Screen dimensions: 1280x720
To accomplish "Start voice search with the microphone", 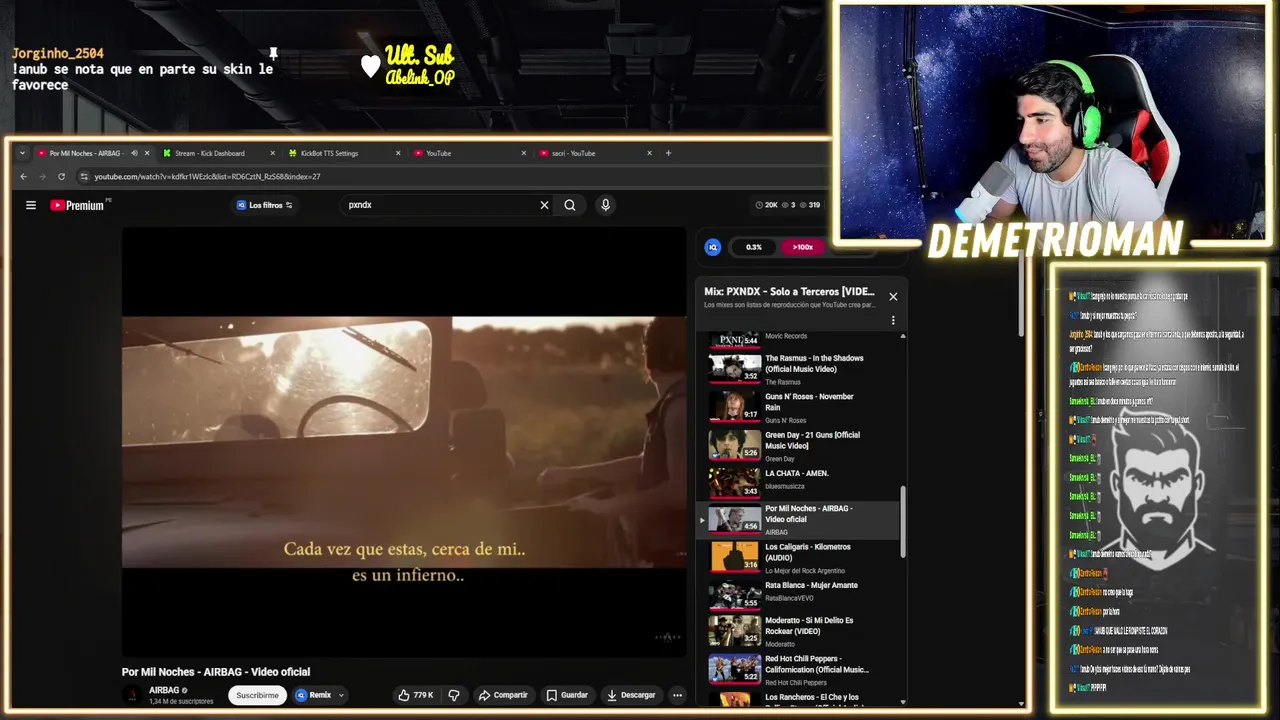I will pos(605,205).
